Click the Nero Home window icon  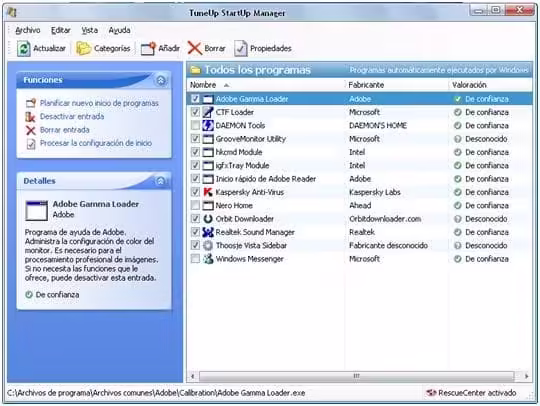[x=208, y=206]
